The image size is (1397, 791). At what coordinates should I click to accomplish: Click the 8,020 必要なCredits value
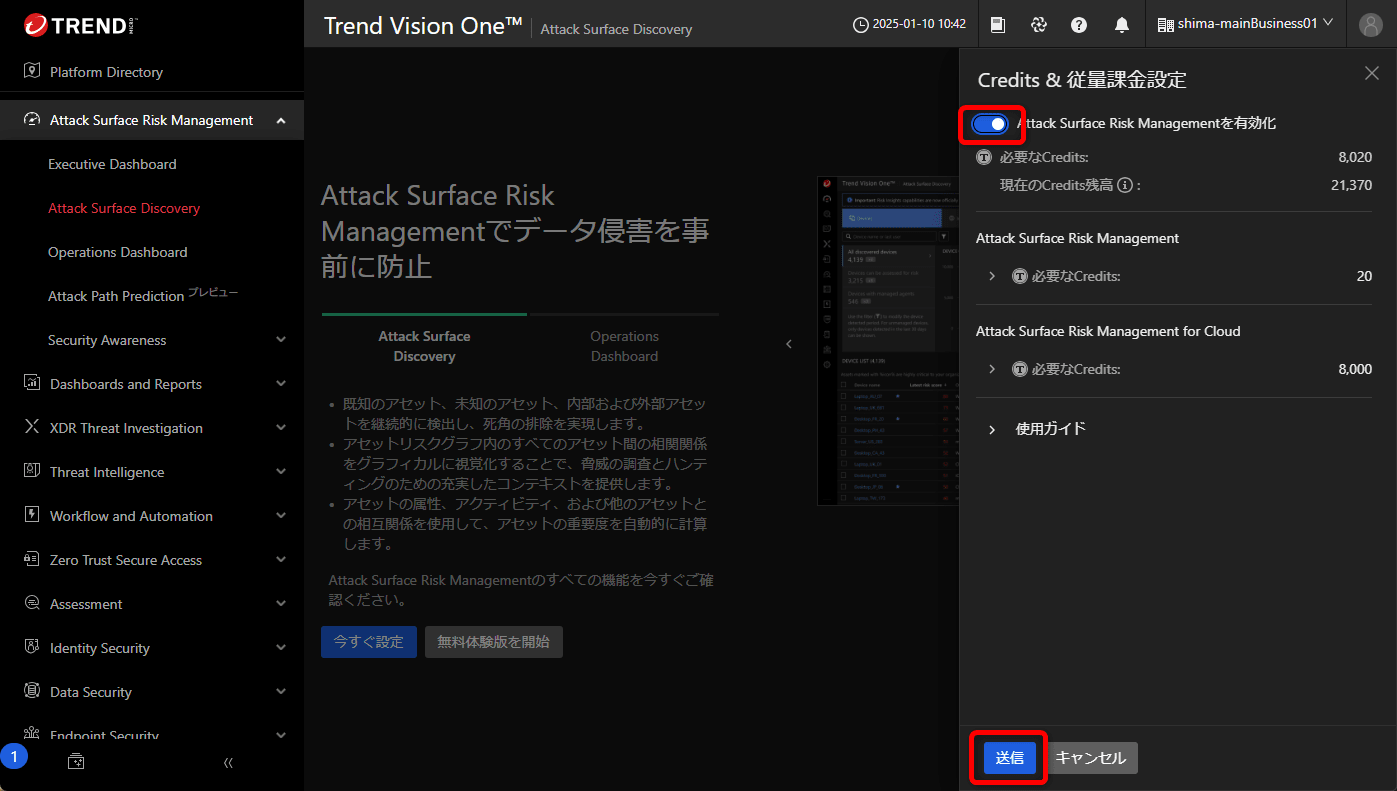click(x=1355, y=157)
